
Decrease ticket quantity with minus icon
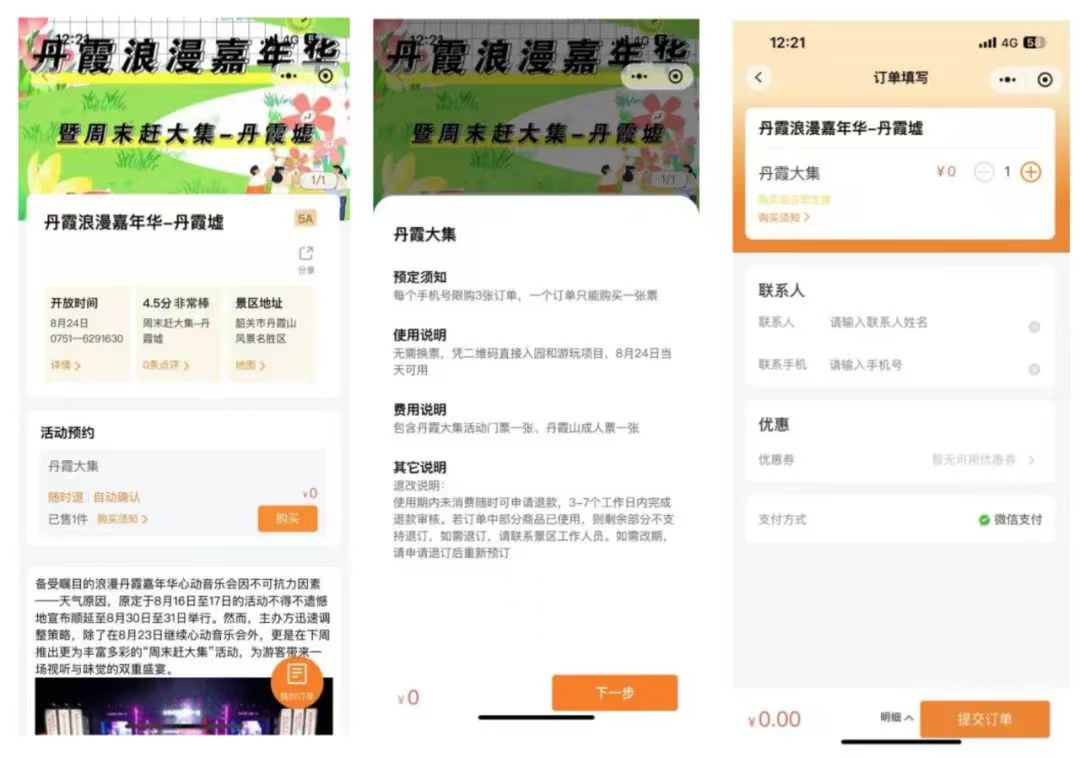[x=983, y=172]
